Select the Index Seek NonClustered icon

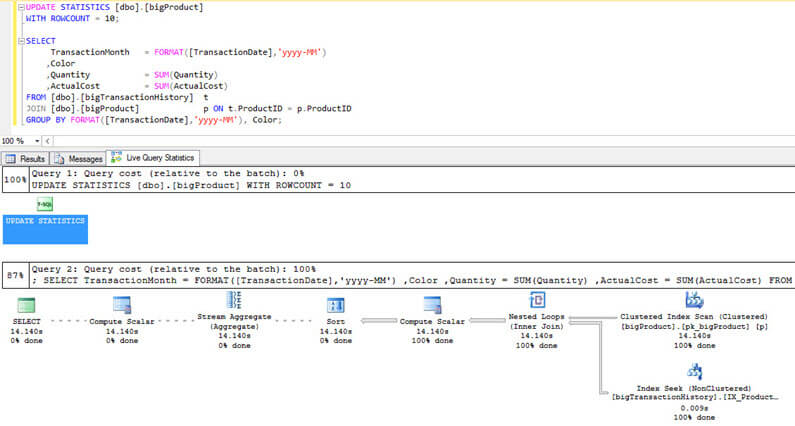[x=695, y=372]
